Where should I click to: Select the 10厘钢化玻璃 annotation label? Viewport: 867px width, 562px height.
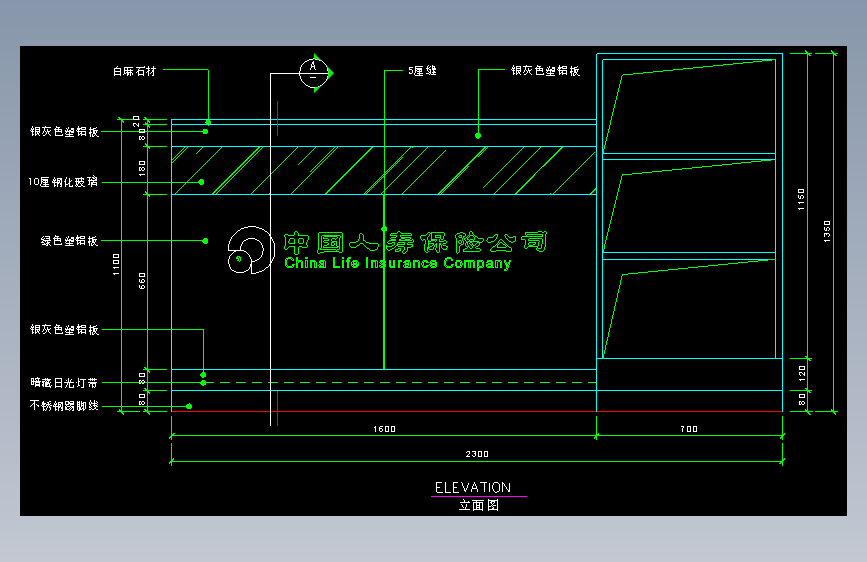63,182
